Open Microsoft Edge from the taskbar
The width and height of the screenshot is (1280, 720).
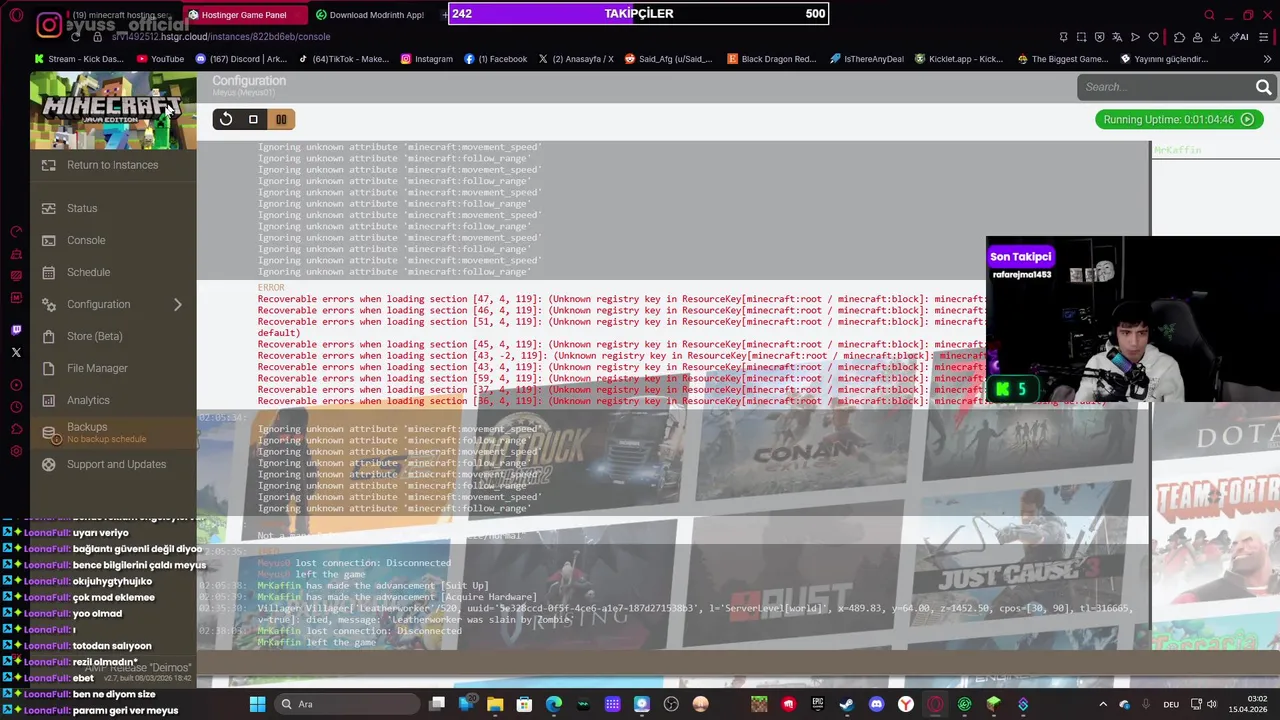pos(553,704)
